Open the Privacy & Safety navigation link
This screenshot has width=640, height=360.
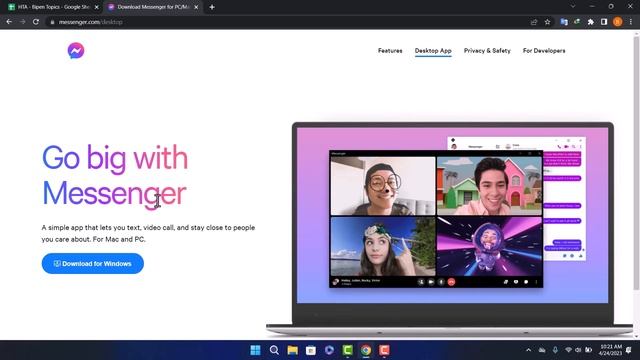click(487, 51)
